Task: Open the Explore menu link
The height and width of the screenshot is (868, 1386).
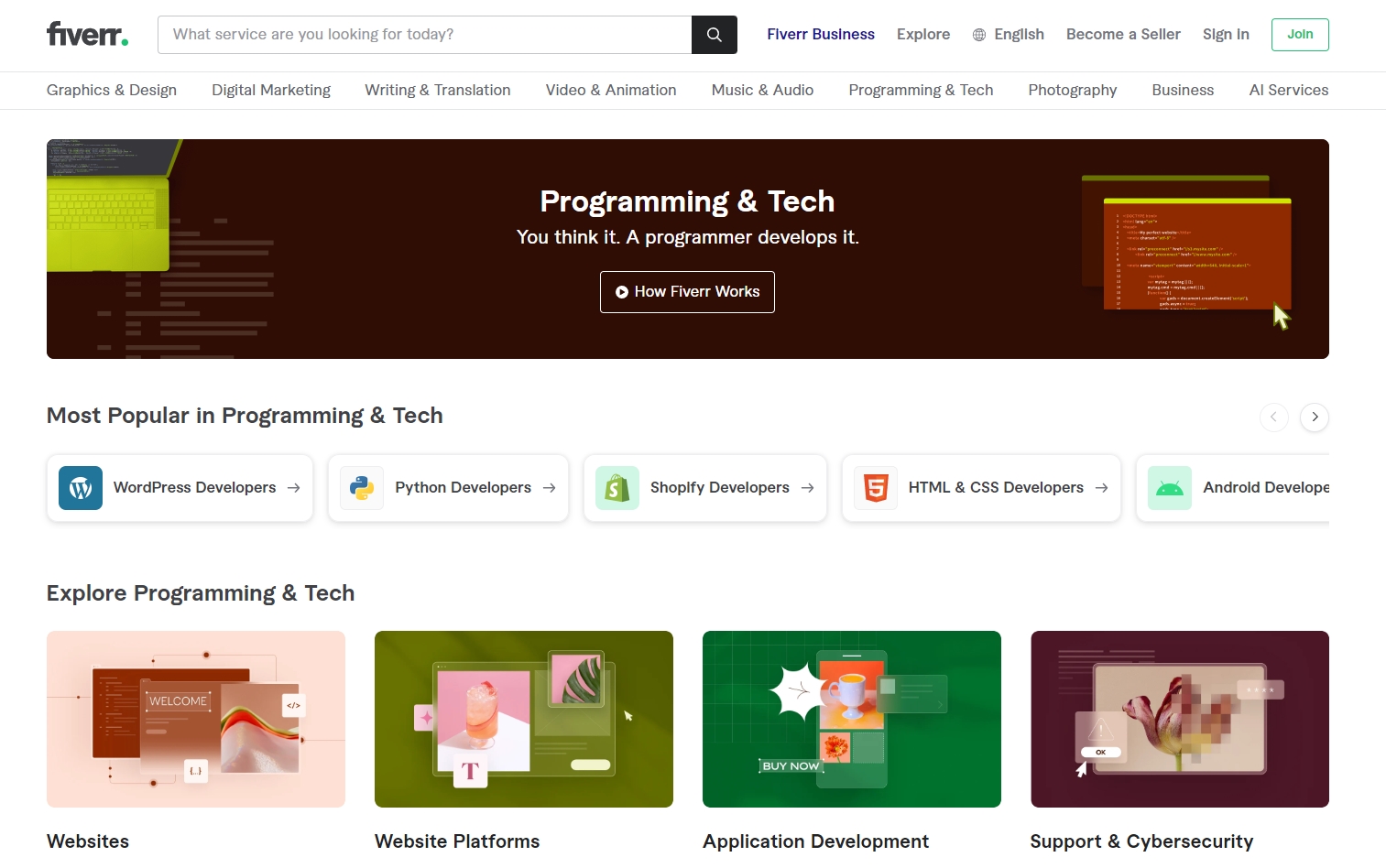Action: pyautogui.click(x=923, y=35)
